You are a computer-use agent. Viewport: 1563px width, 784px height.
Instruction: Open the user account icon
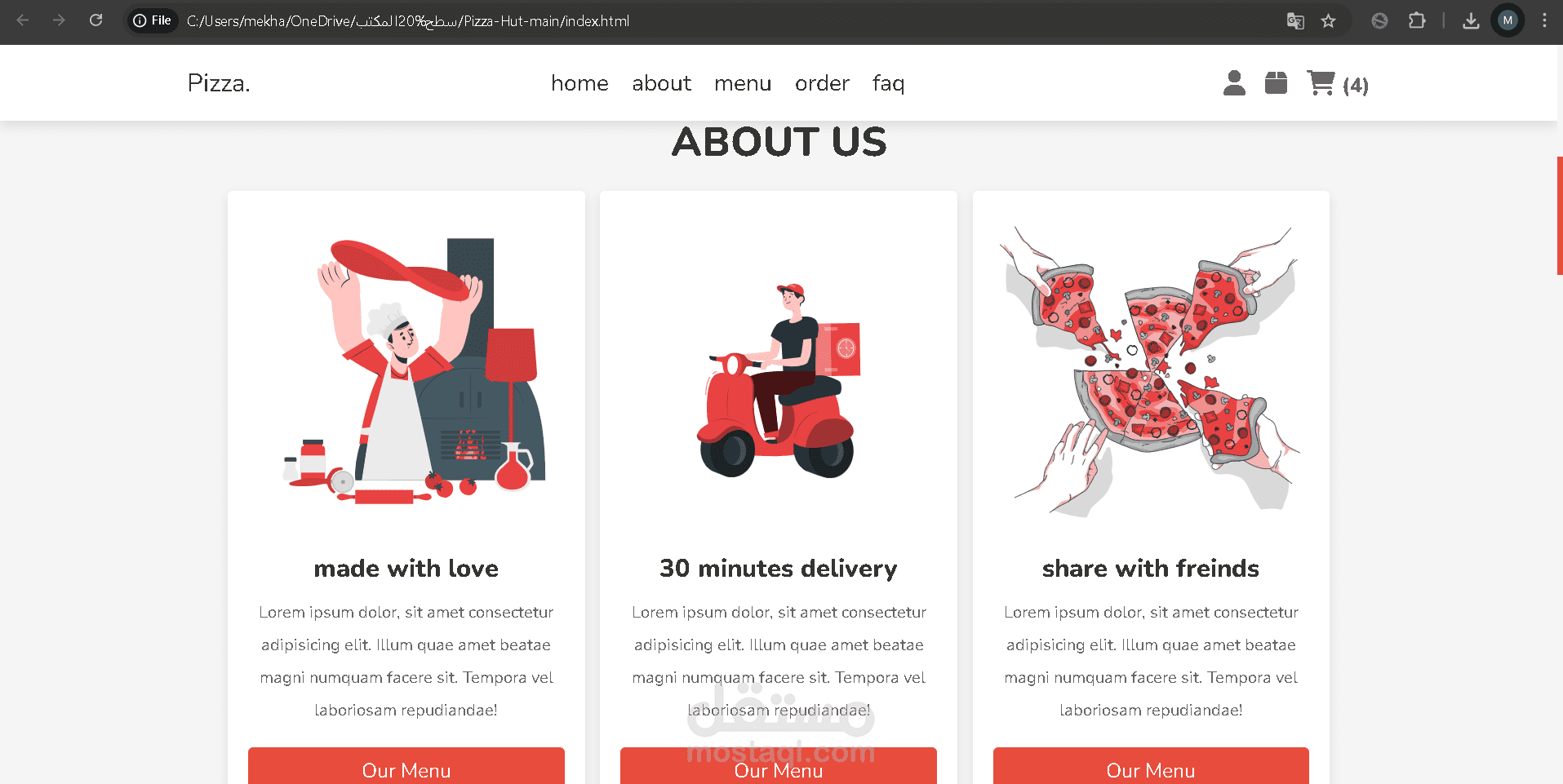[x=1234, y=83]
